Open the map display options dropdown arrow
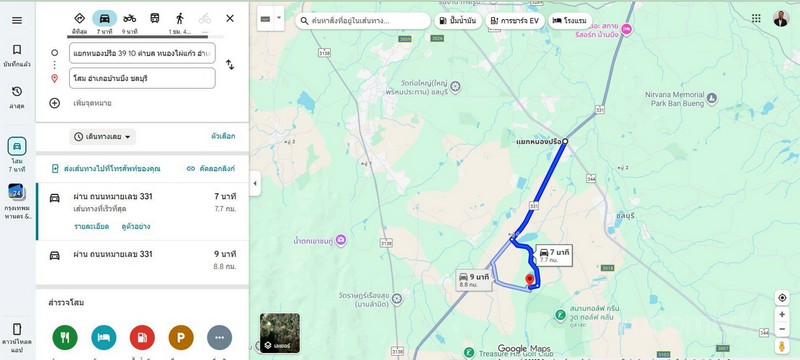Screen dimensions: 800x360 [279, 18]
